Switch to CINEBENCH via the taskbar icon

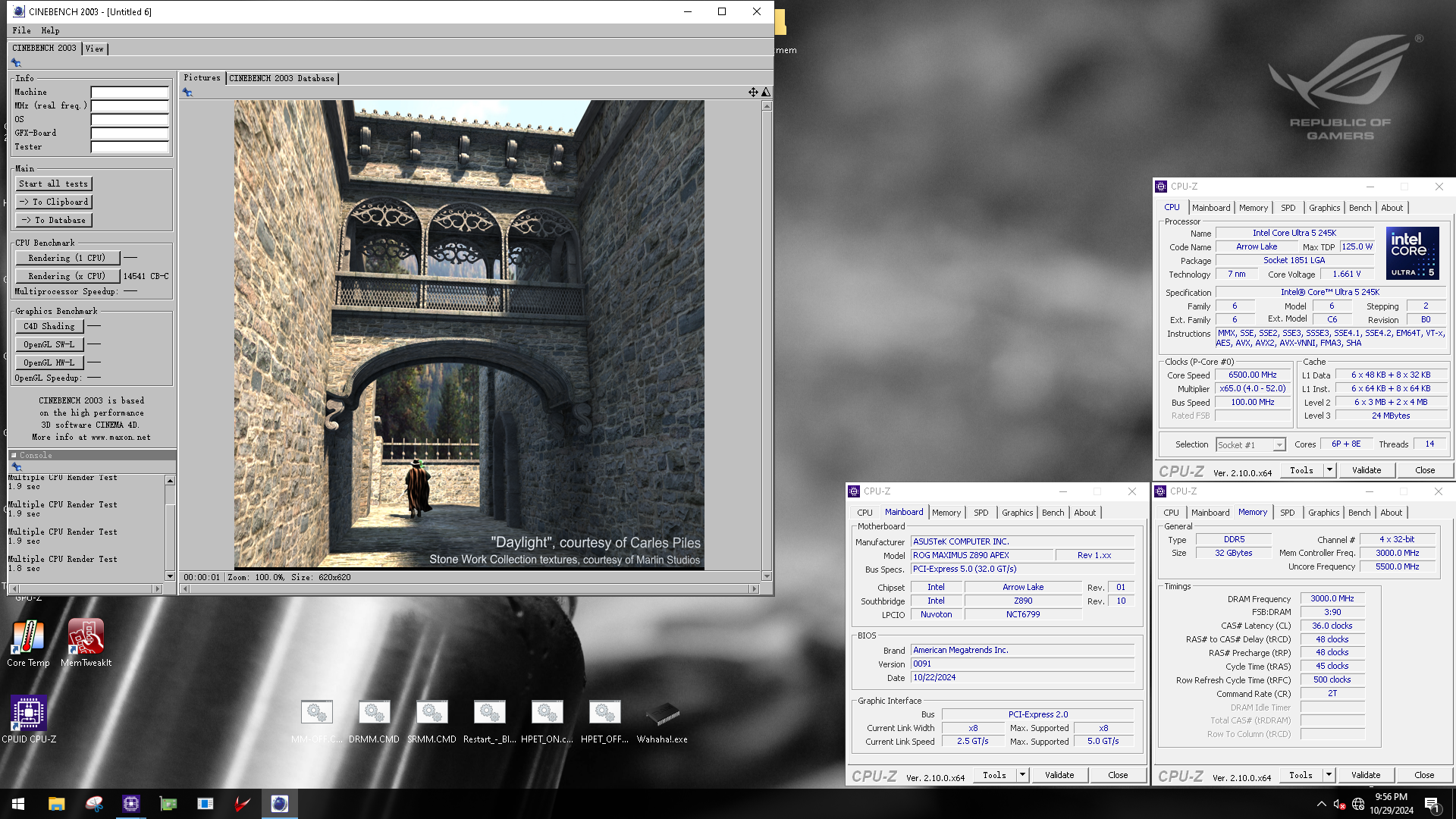click(280, 804)
